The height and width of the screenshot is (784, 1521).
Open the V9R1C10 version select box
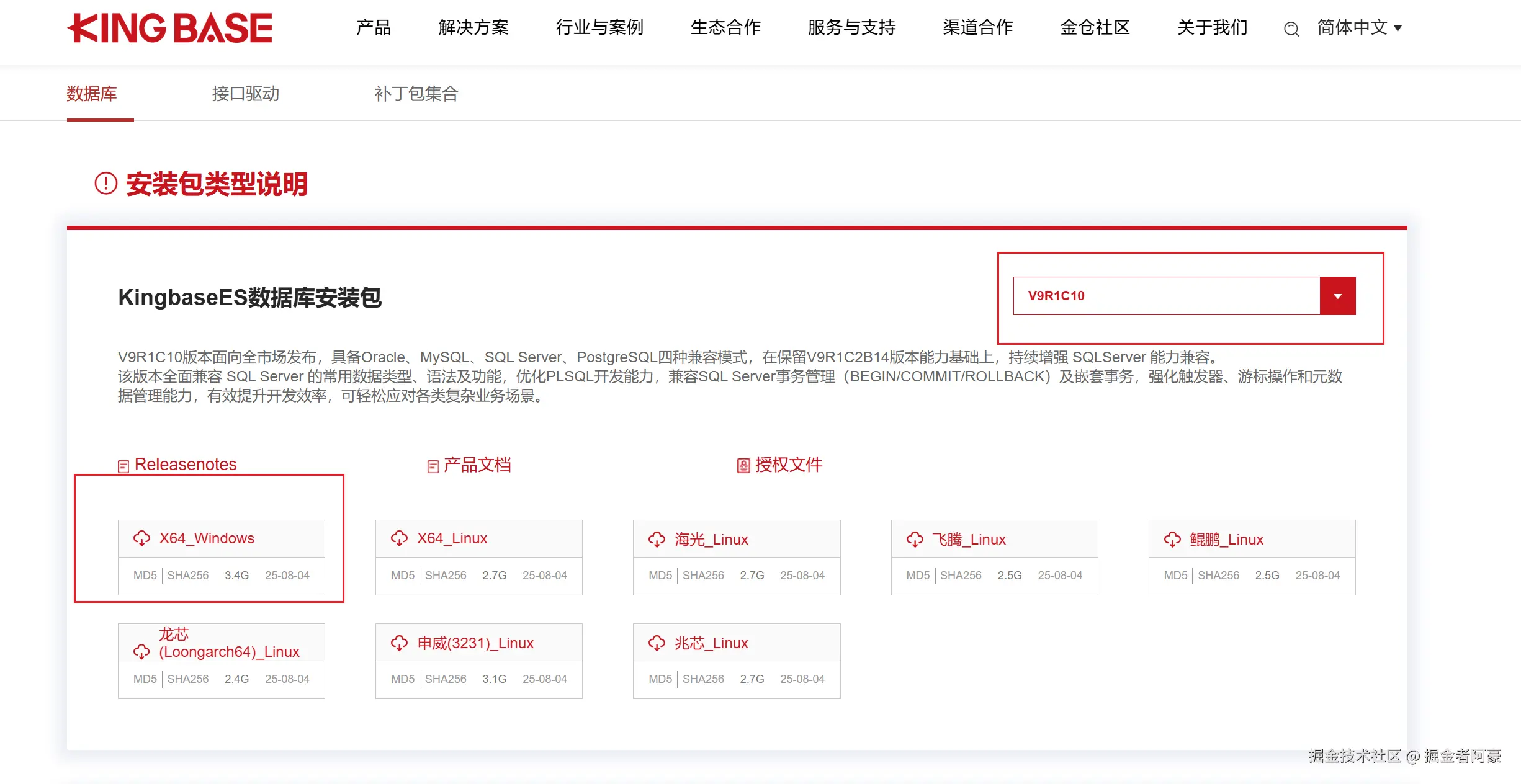click(1185, 296)
